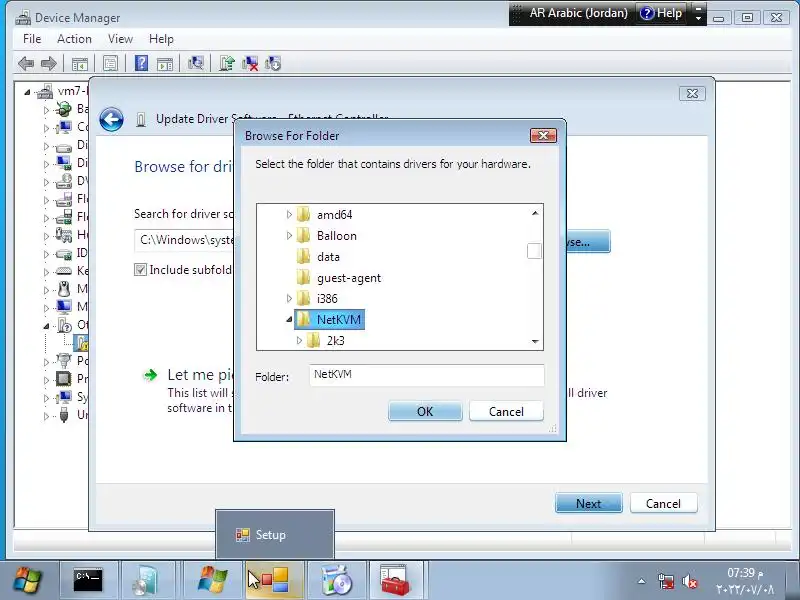Open the blue Help question mark toolbar icon

[x=141, y=63]
